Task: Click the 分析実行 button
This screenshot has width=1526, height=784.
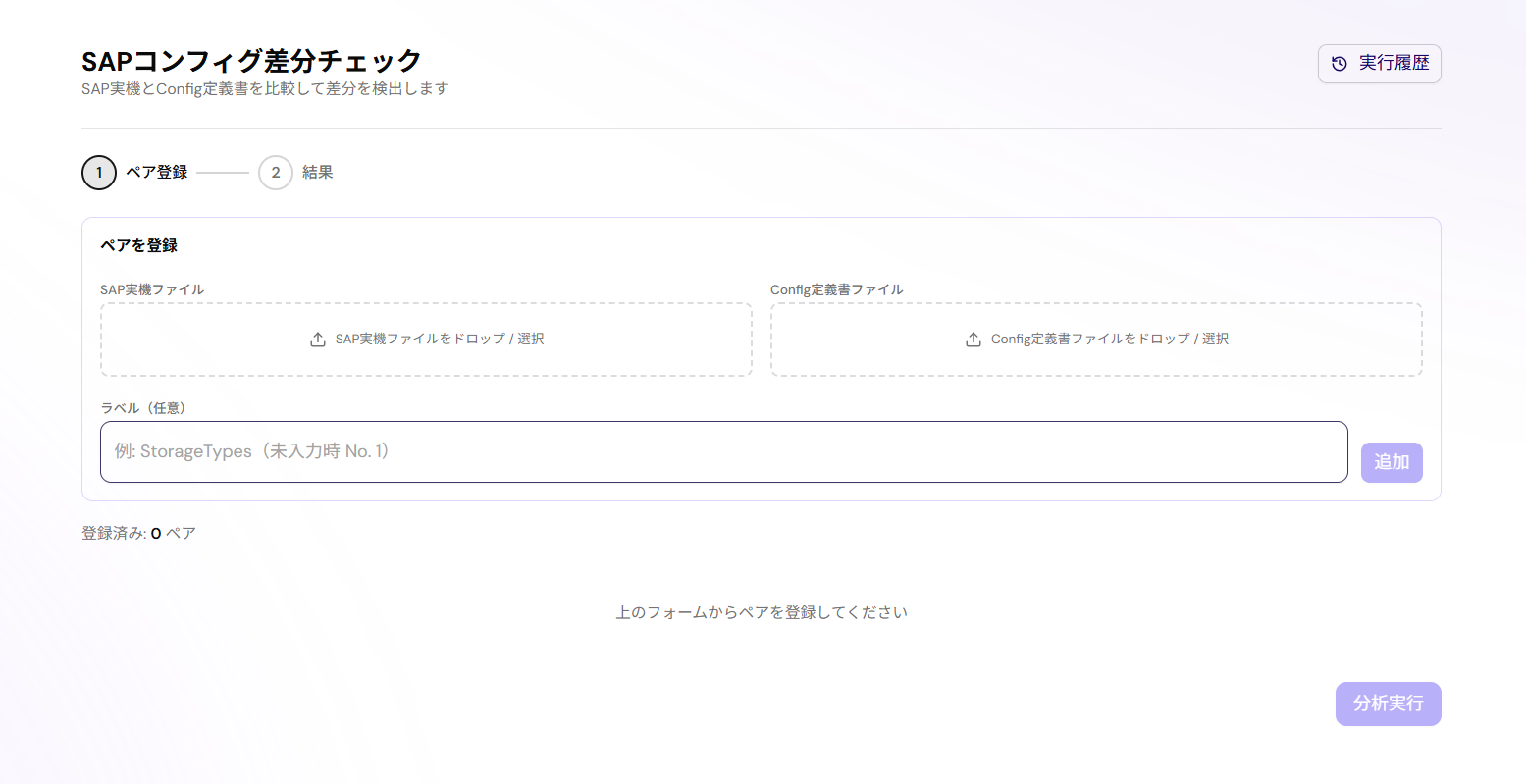Action: pos(1388,705)
